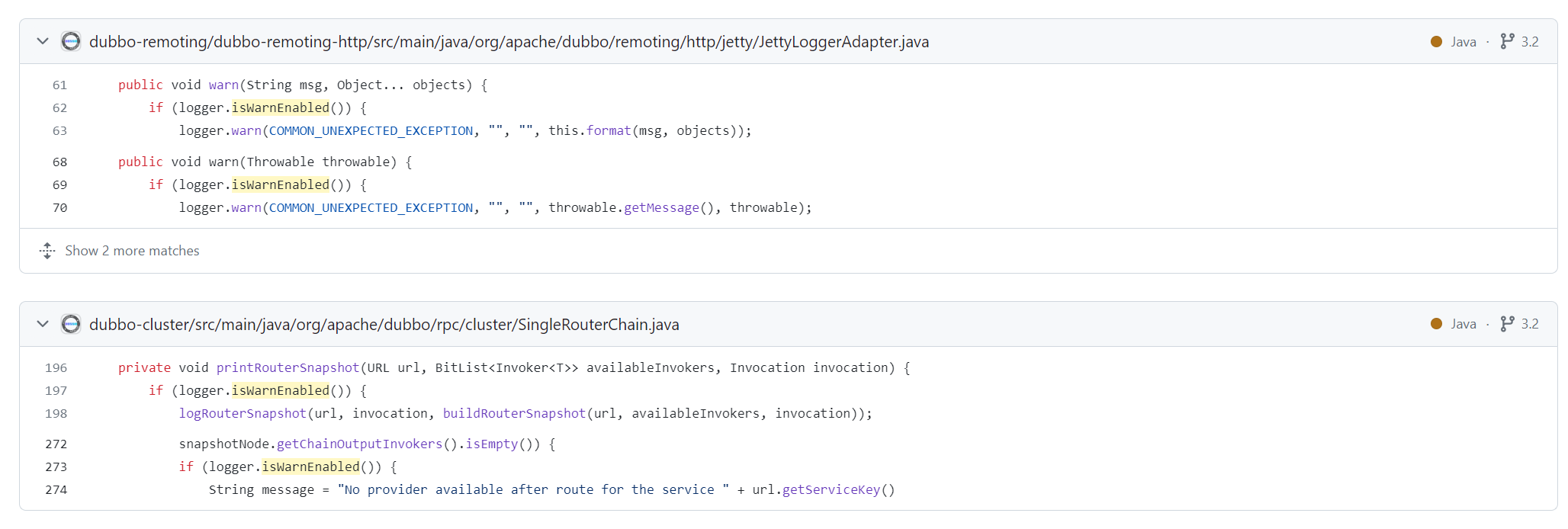Viewport: 1568px width, 529px height.
Task: Jump to line number 70
Action: coord(59,208)
